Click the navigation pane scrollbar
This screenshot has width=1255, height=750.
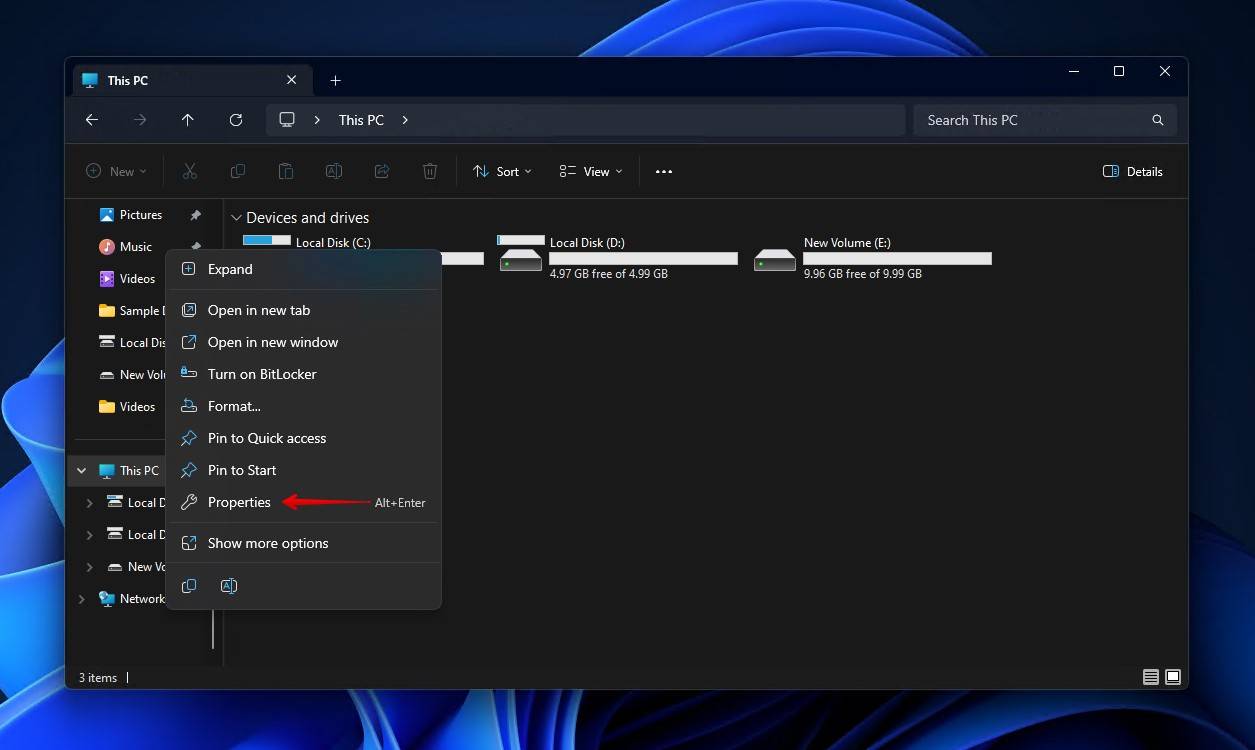213,628
